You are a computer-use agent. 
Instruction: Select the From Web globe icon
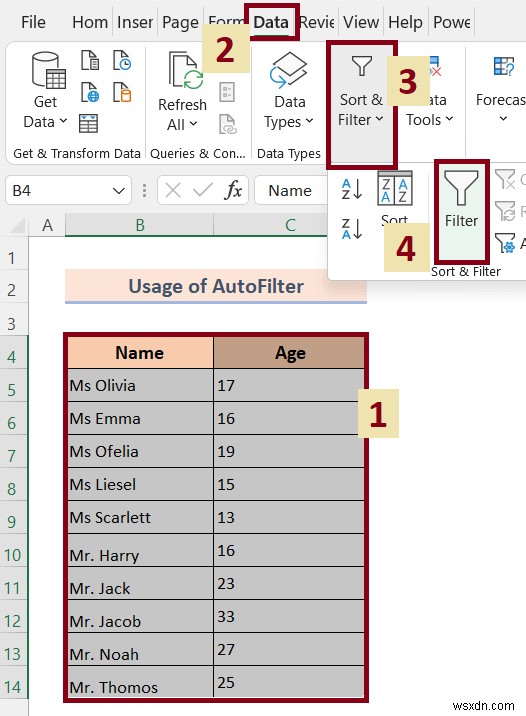click(90, 92)
